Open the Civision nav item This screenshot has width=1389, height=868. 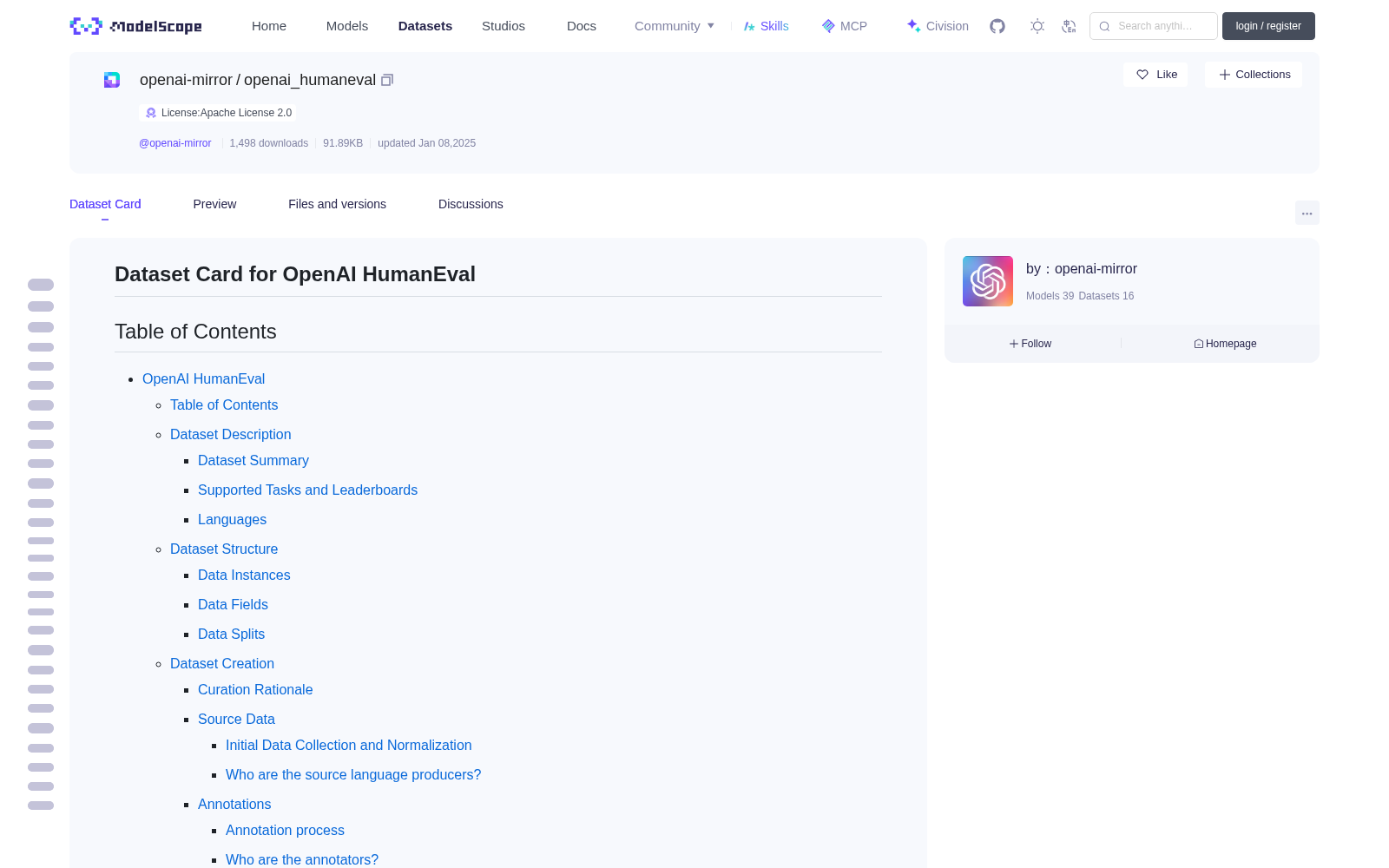938,26
